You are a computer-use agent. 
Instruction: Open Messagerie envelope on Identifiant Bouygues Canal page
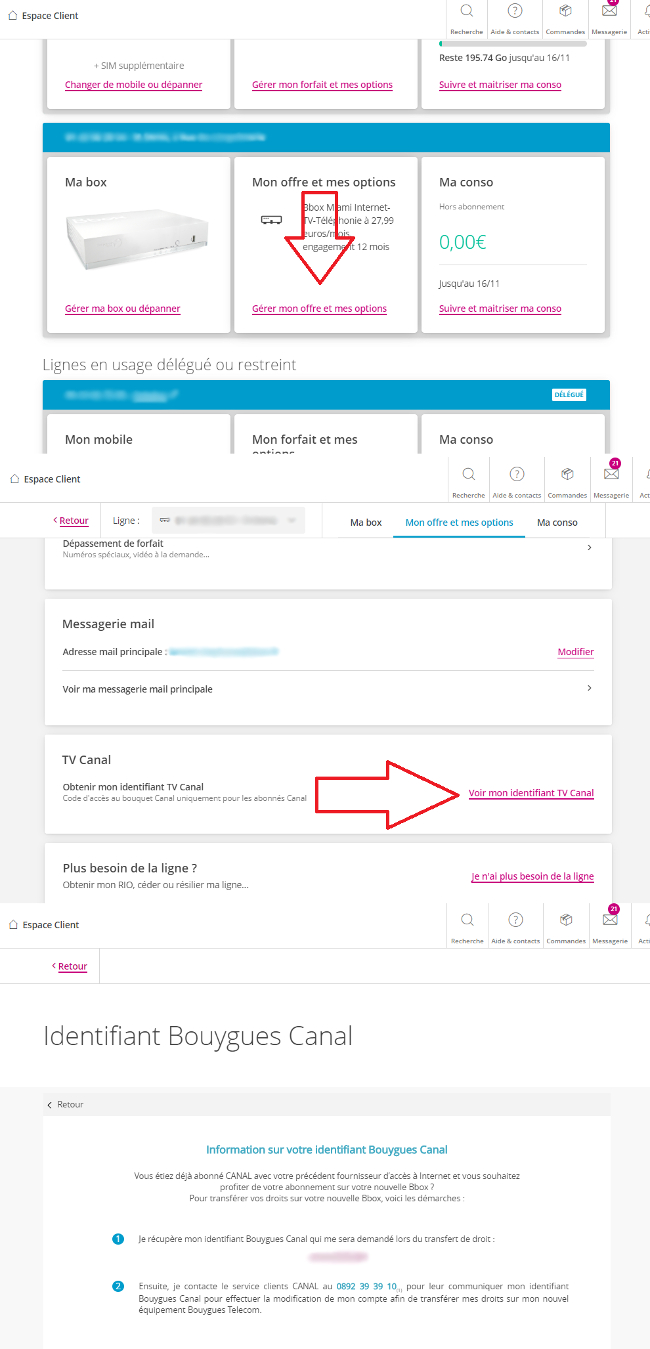pyautogui.click(x=611, y=924)
